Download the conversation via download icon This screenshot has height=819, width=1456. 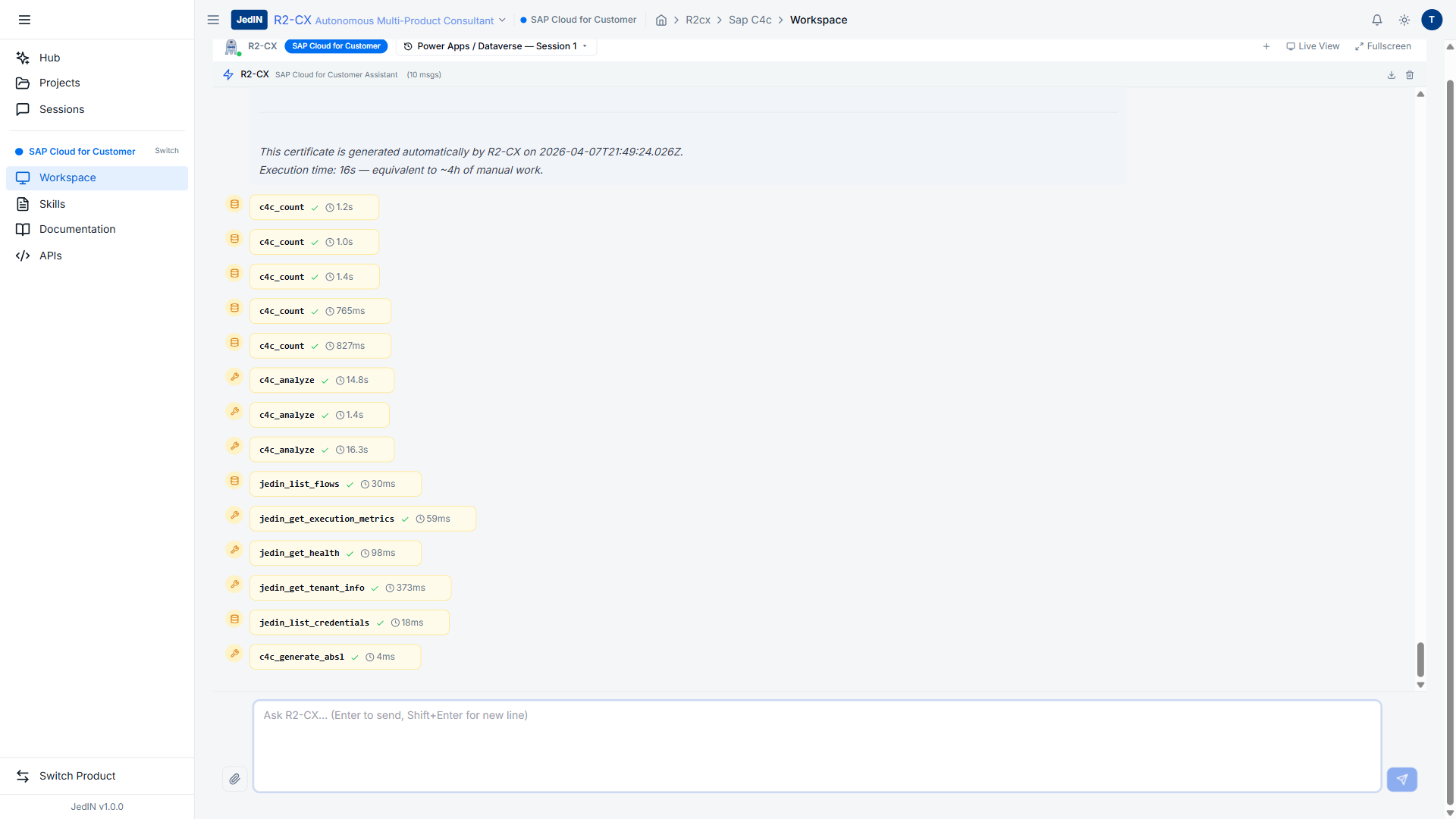(1392, 75)
